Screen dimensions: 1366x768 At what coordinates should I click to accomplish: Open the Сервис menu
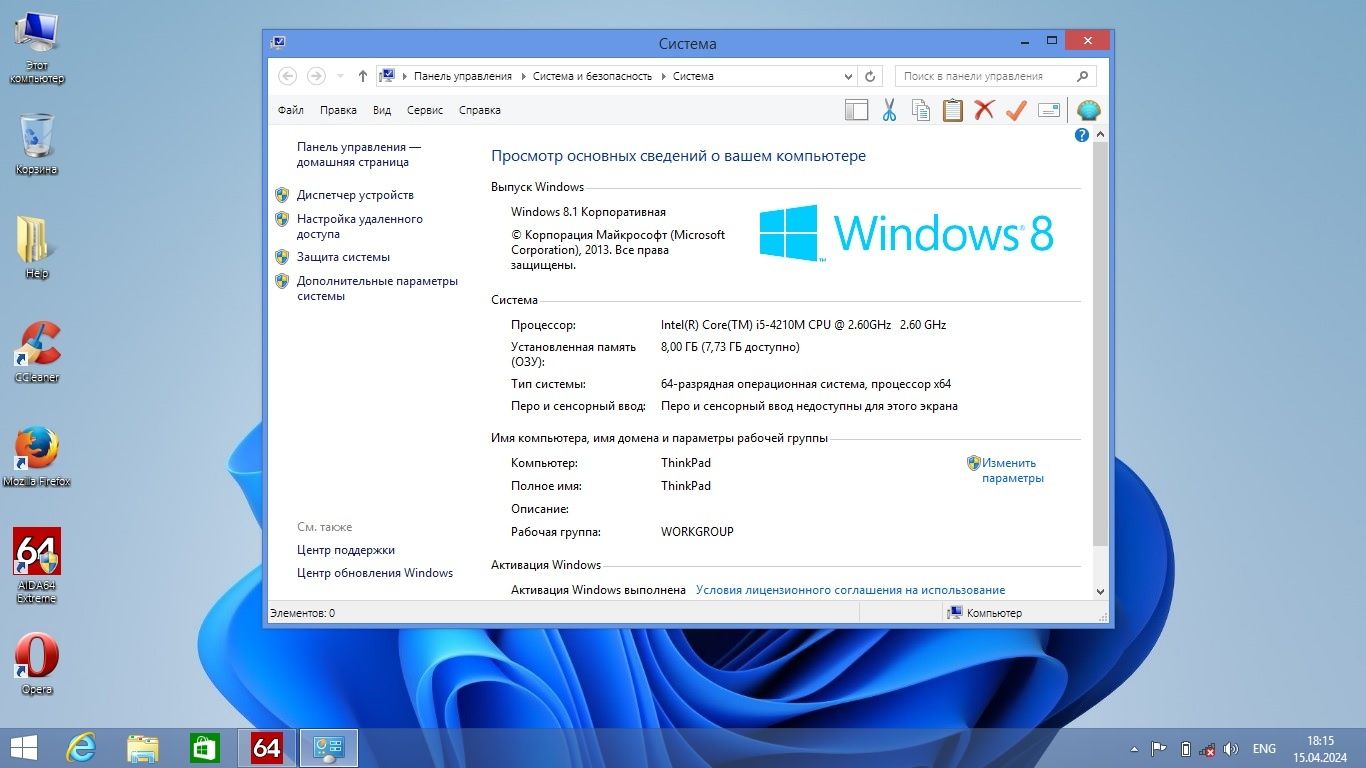tap(425, 110)
